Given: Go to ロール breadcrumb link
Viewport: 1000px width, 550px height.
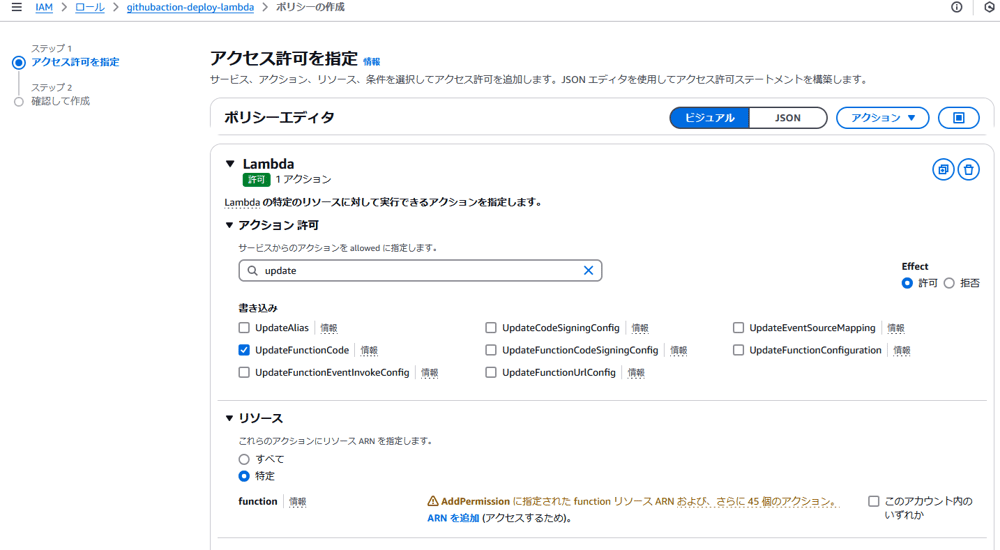Looking at the screenshot, I should [x=90, y=8].
